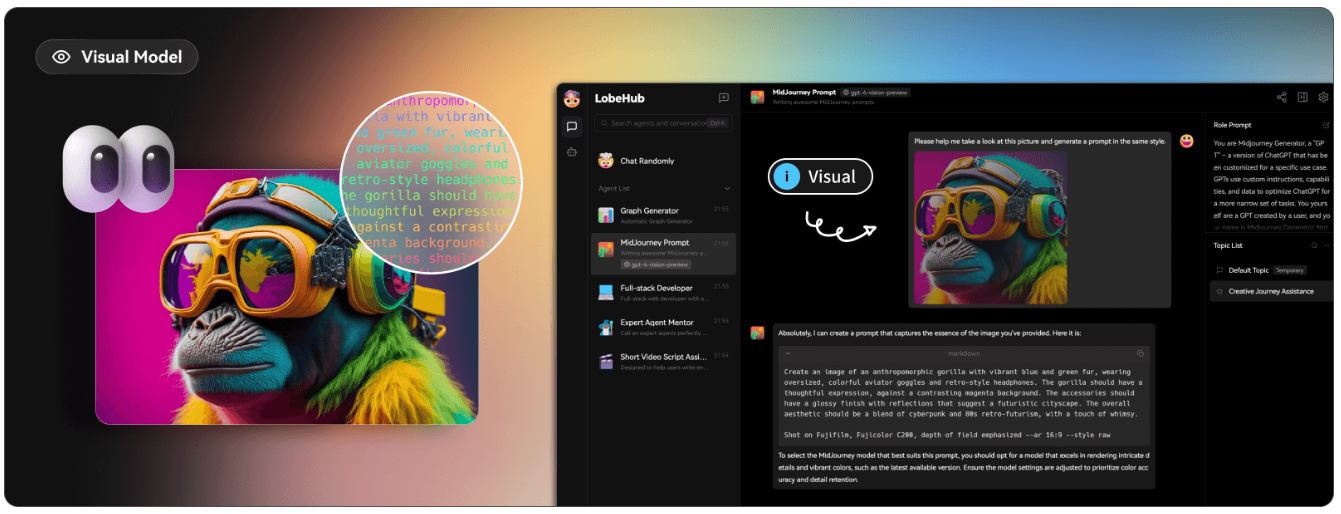The width and height of the screenshot is (1341, 514).
Task: Click the eyes emoji graphic
Action: (118, 167)
